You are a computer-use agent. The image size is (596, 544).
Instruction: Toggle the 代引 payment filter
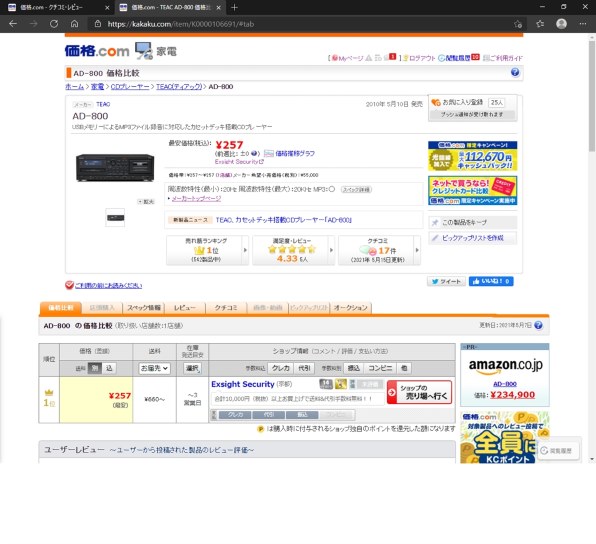304,368
